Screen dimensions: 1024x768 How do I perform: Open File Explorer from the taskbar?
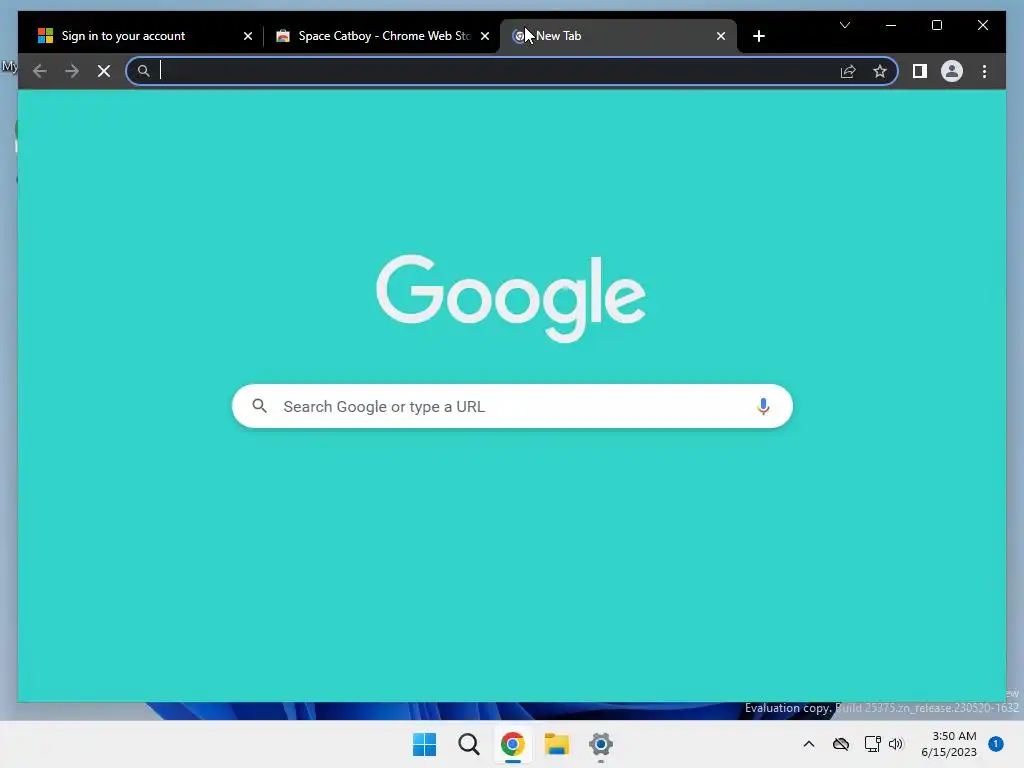tap(556, 744)
